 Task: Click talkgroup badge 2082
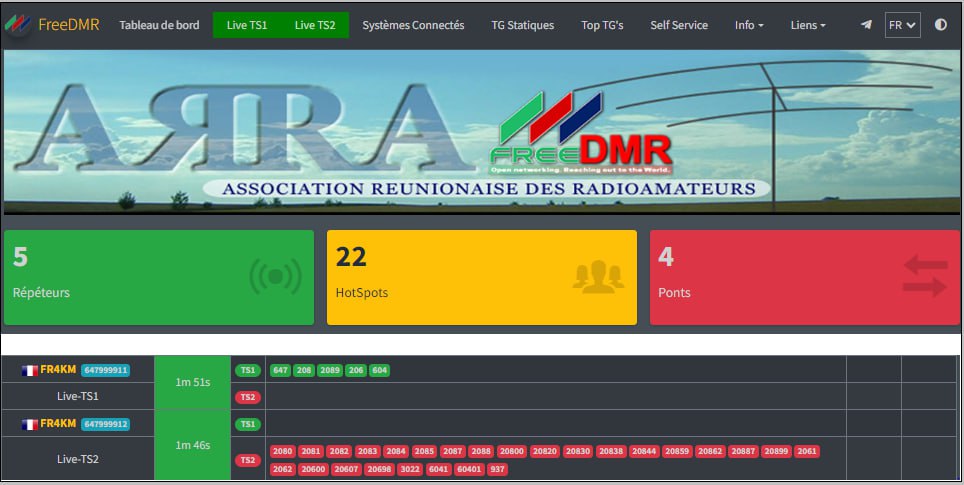point(339,451)
